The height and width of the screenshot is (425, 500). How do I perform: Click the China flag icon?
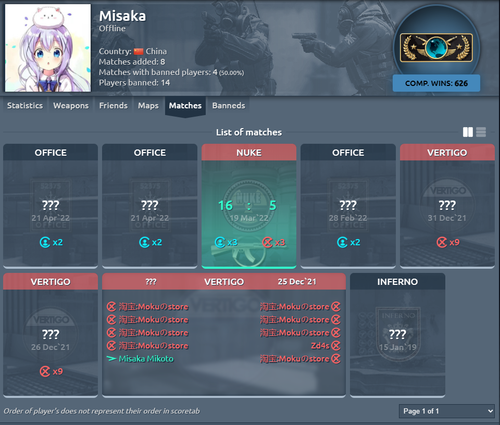138,51
